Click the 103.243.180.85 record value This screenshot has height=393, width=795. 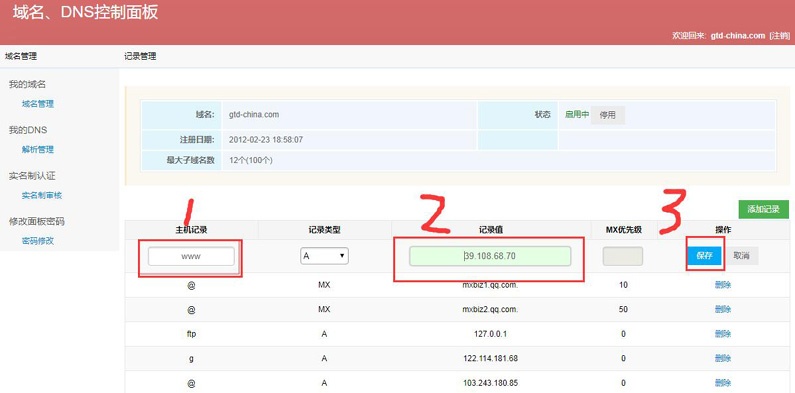[490, 382]
